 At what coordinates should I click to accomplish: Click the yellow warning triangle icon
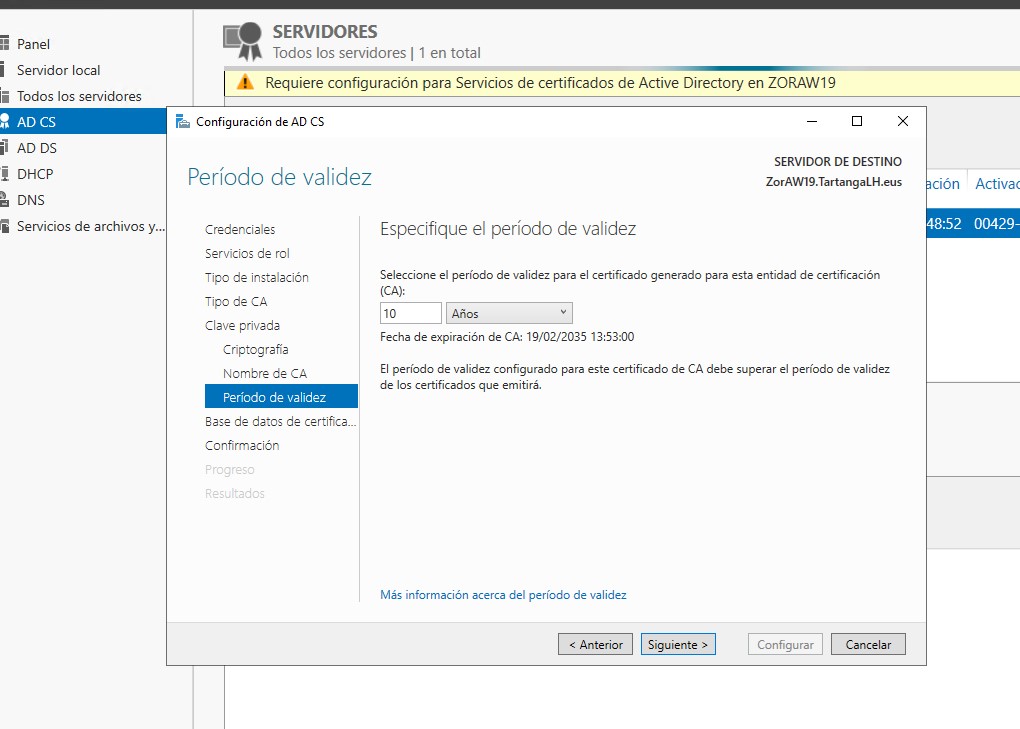click(x=245, y=83)
